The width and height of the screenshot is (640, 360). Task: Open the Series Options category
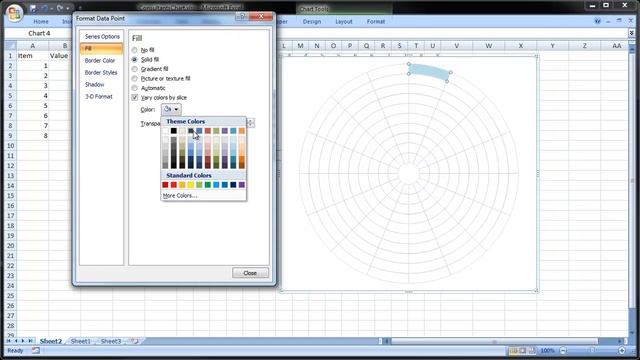[x=102, y=36]
